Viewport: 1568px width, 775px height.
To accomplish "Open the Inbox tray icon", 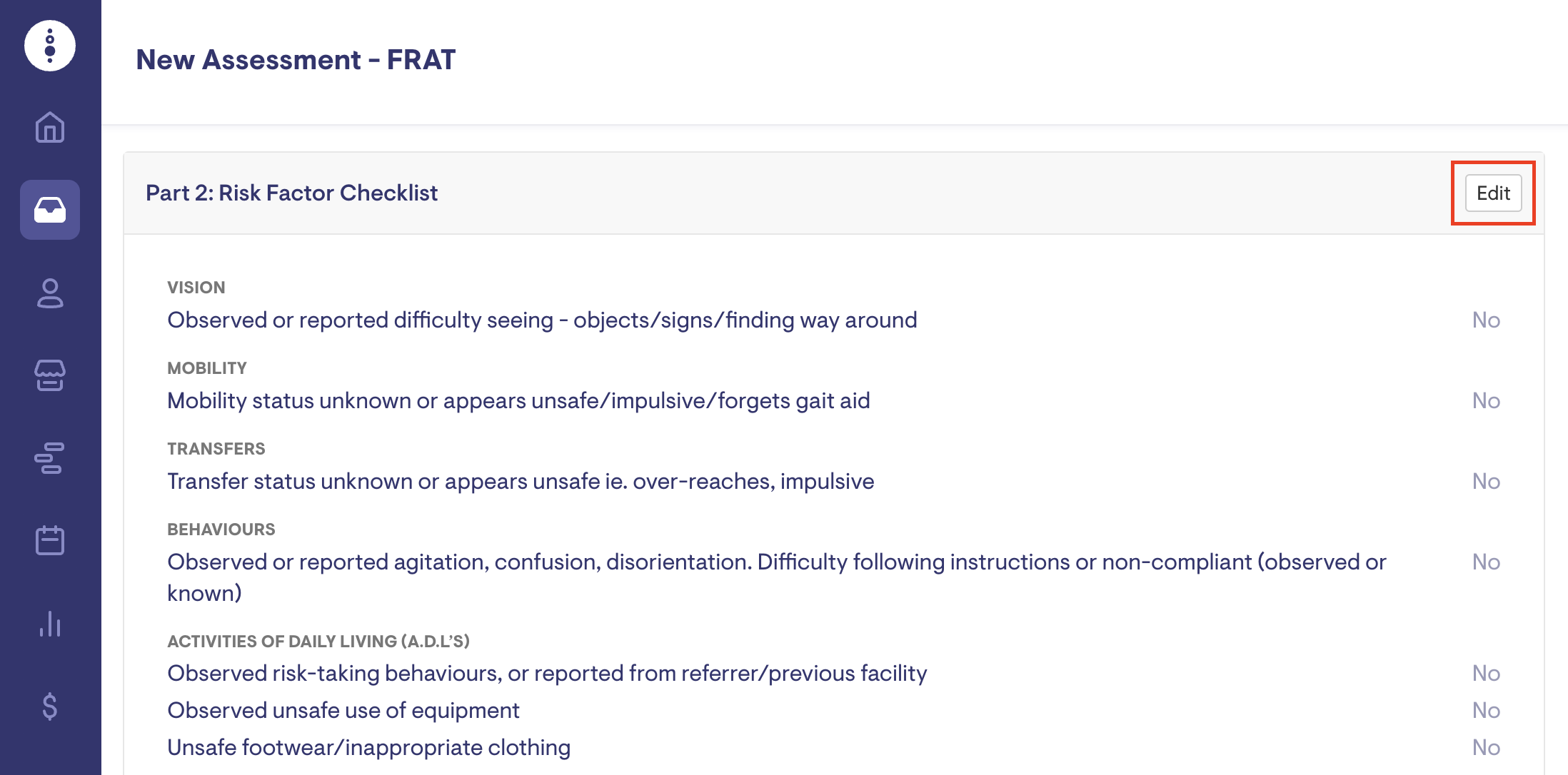I will pos(50,210).
